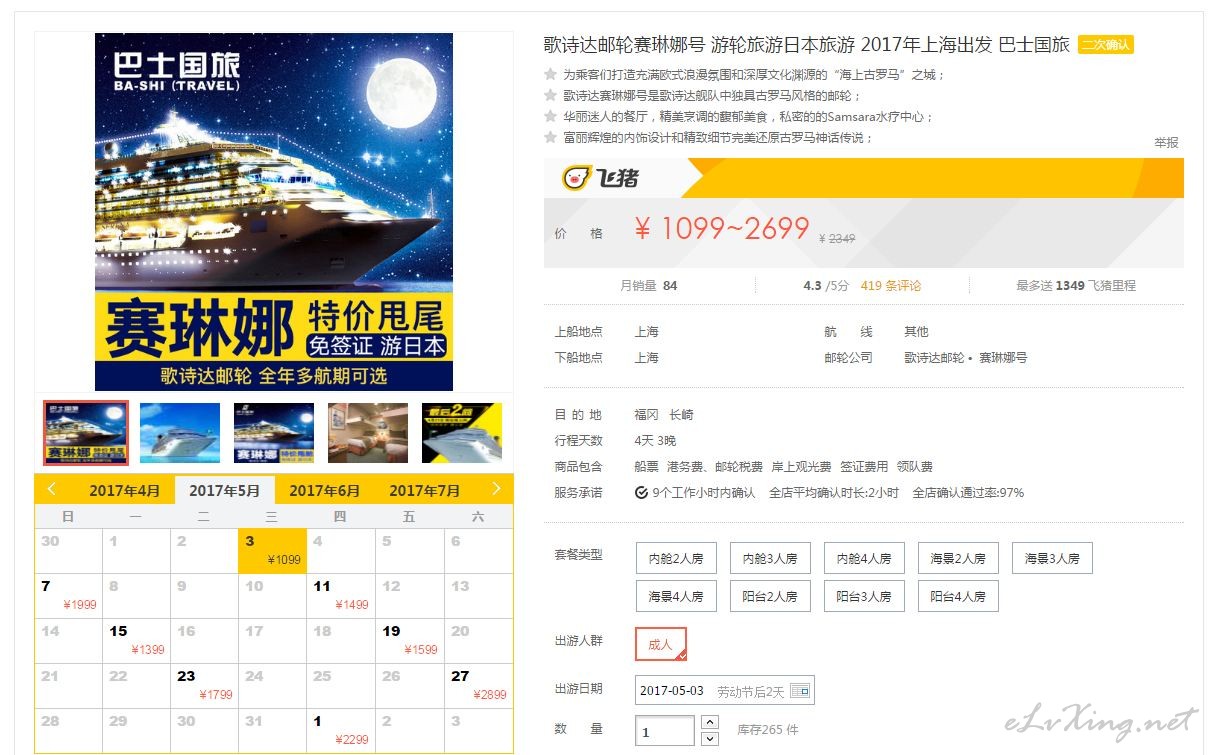Click 月销量 84 sales text
The image size is (1209, 755).
pos(648,285)
